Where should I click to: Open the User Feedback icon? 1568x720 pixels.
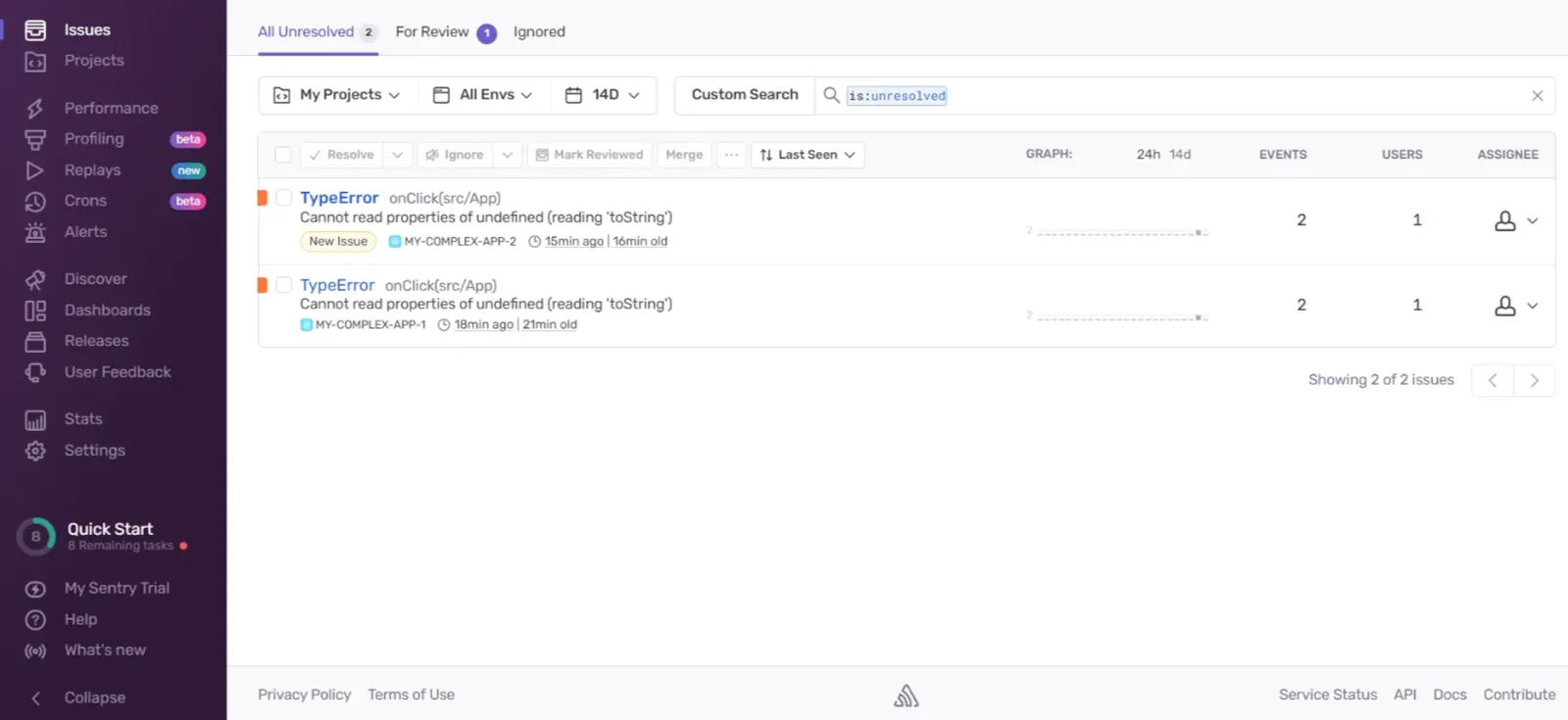pyautogui.click(x=35, y=372)
